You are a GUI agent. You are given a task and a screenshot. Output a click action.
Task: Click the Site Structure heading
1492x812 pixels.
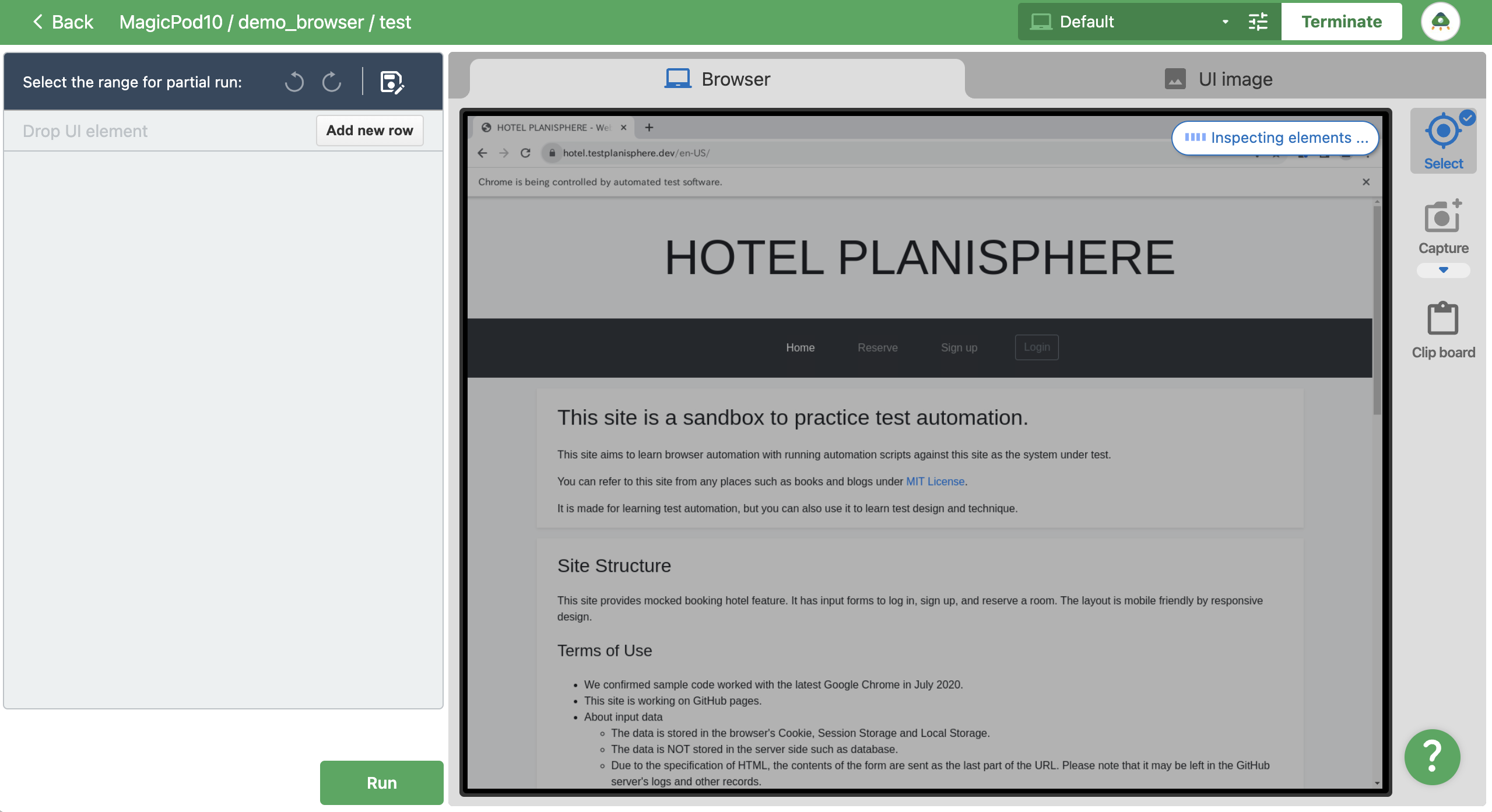pos(614,565)
